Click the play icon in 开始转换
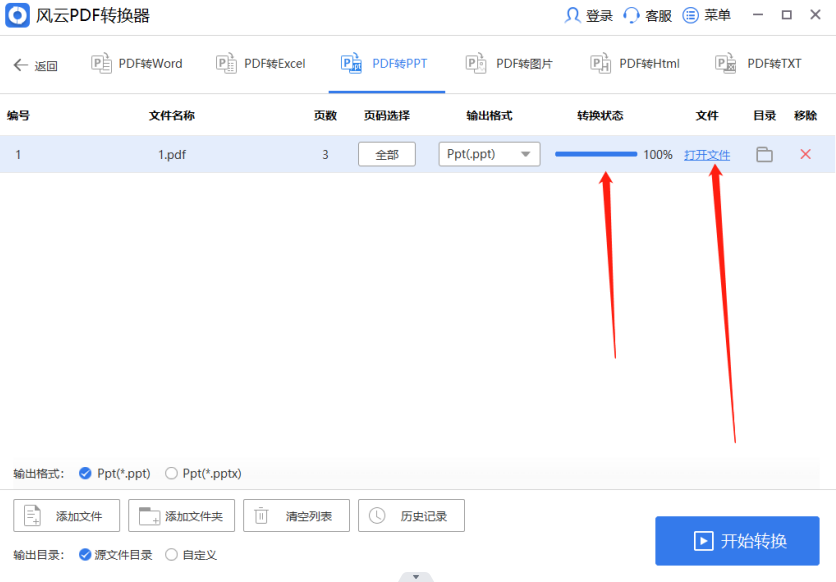 pos(703,541)
